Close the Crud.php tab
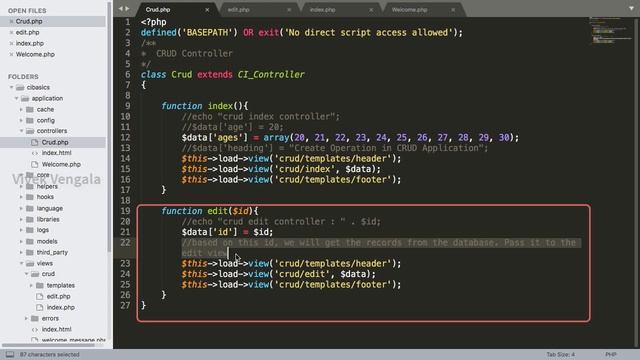The height and width of the screenshot is (360, 640). (x=207, y=10)
